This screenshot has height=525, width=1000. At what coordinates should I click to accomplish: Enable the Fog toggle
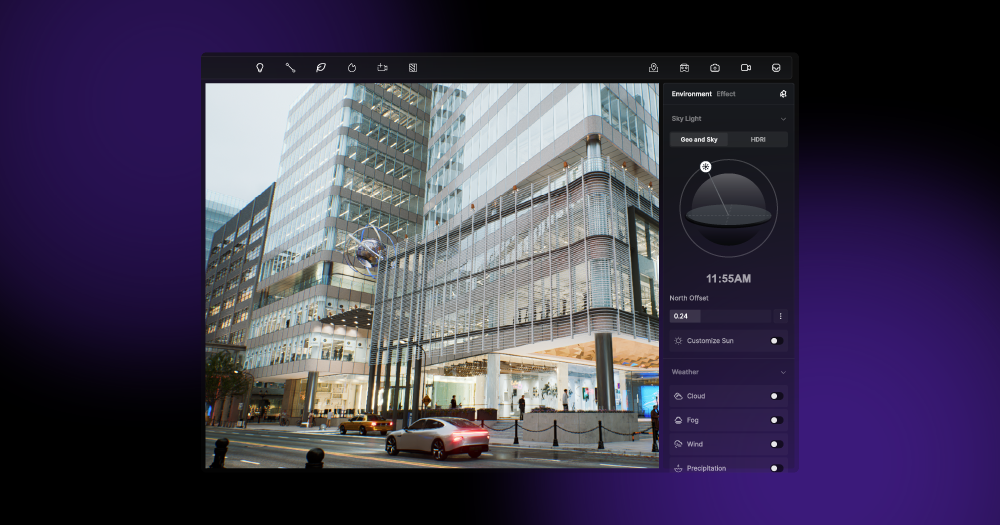(775, 420)
